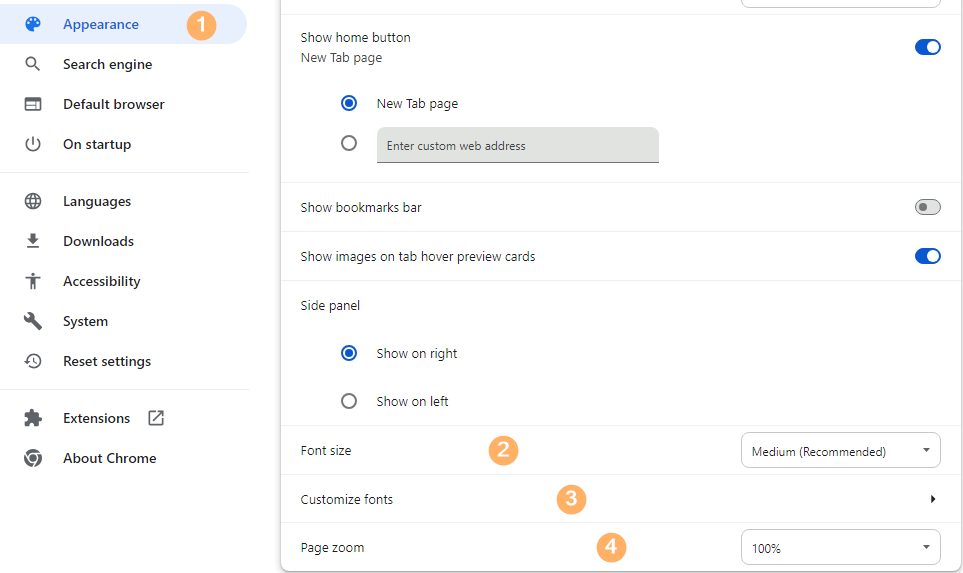
Task: Go to About Chrome page
Action: pos(109,458)
